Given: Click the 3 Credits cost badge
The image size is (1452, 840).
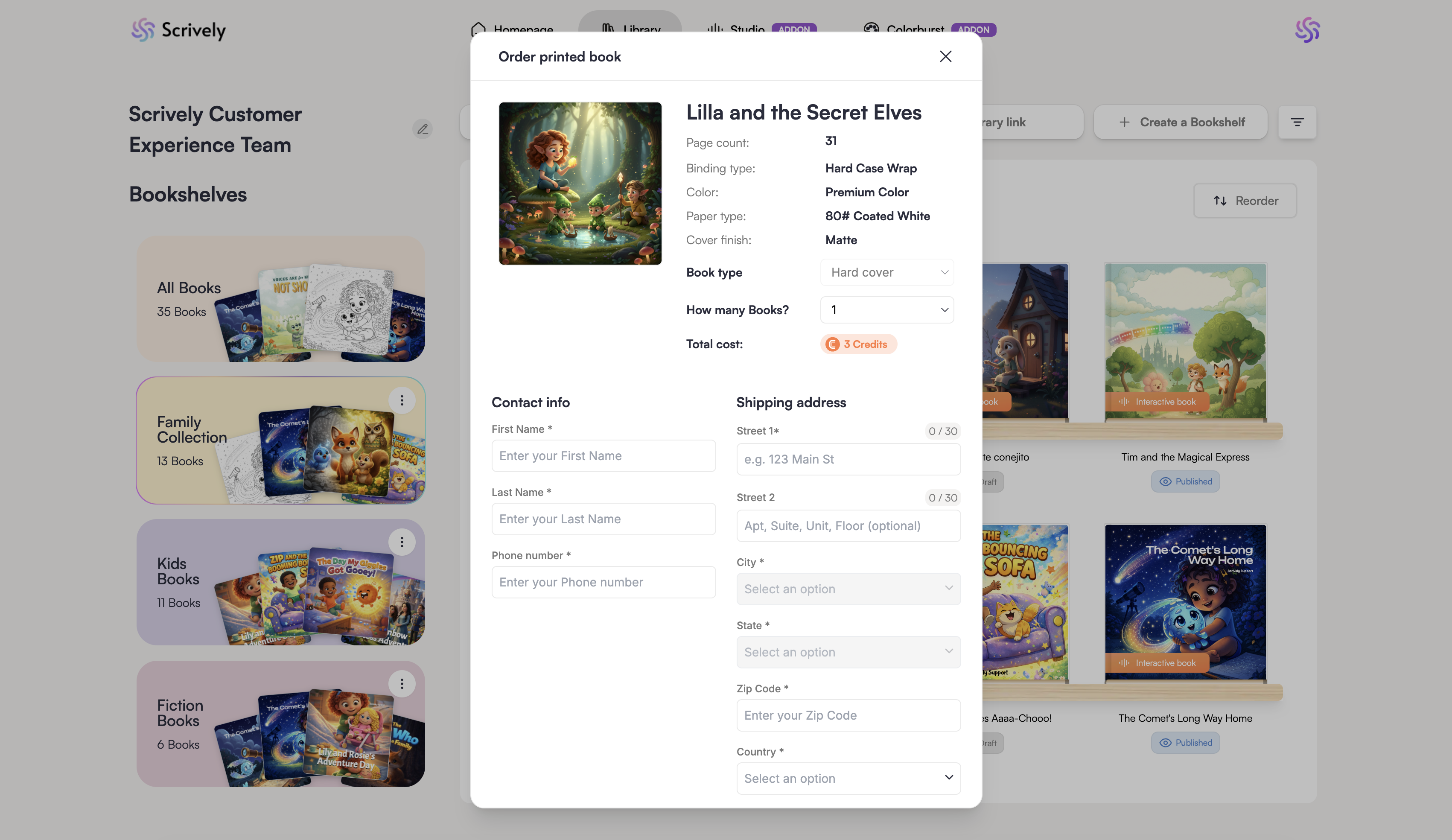Looking at the screenshot, I should click(858, 344).
